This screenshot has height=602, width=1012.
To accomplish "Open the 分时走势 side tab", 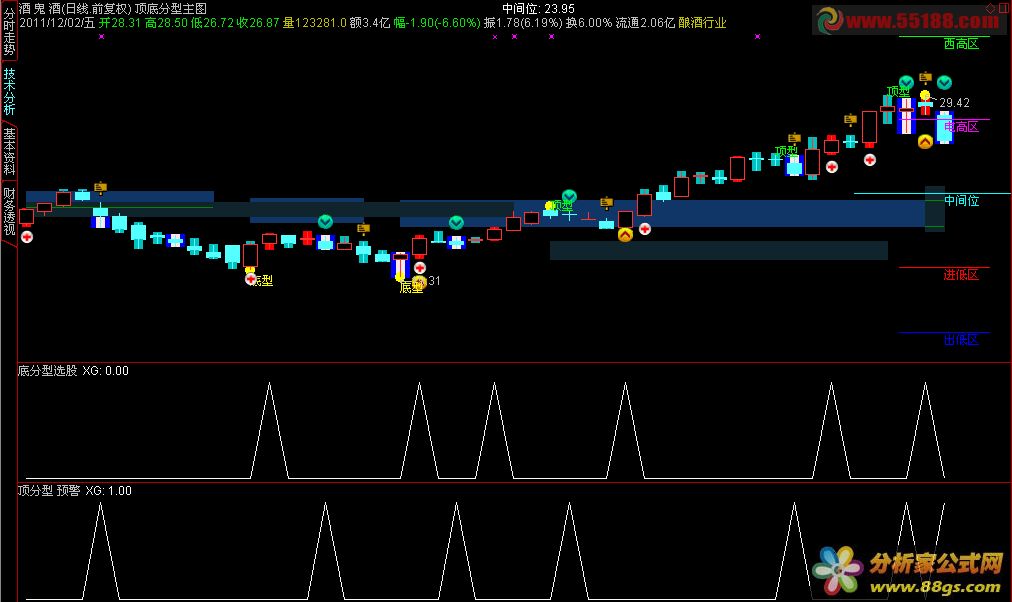I will tap(8, 30).
